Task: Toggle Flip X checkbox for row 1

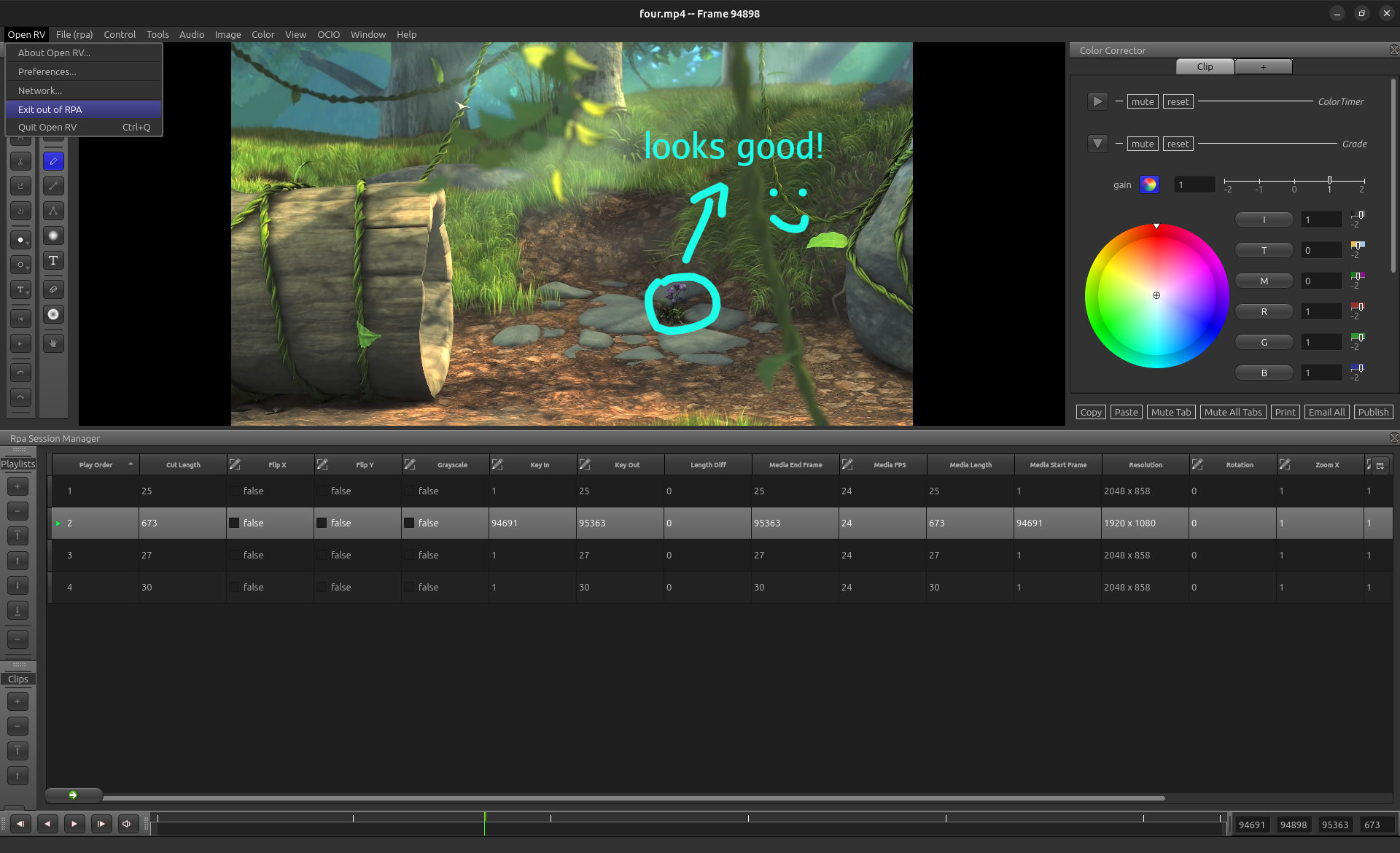Action: (x=234, y=491)
